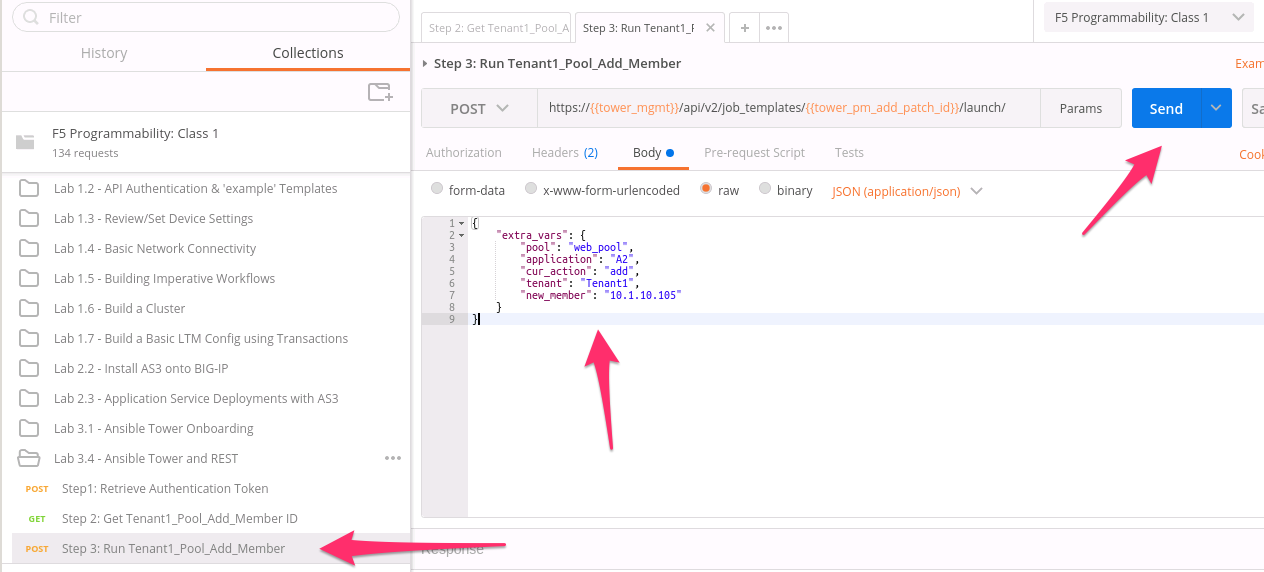
Task: Open the new tab plus icon
Action: [744, 28]
